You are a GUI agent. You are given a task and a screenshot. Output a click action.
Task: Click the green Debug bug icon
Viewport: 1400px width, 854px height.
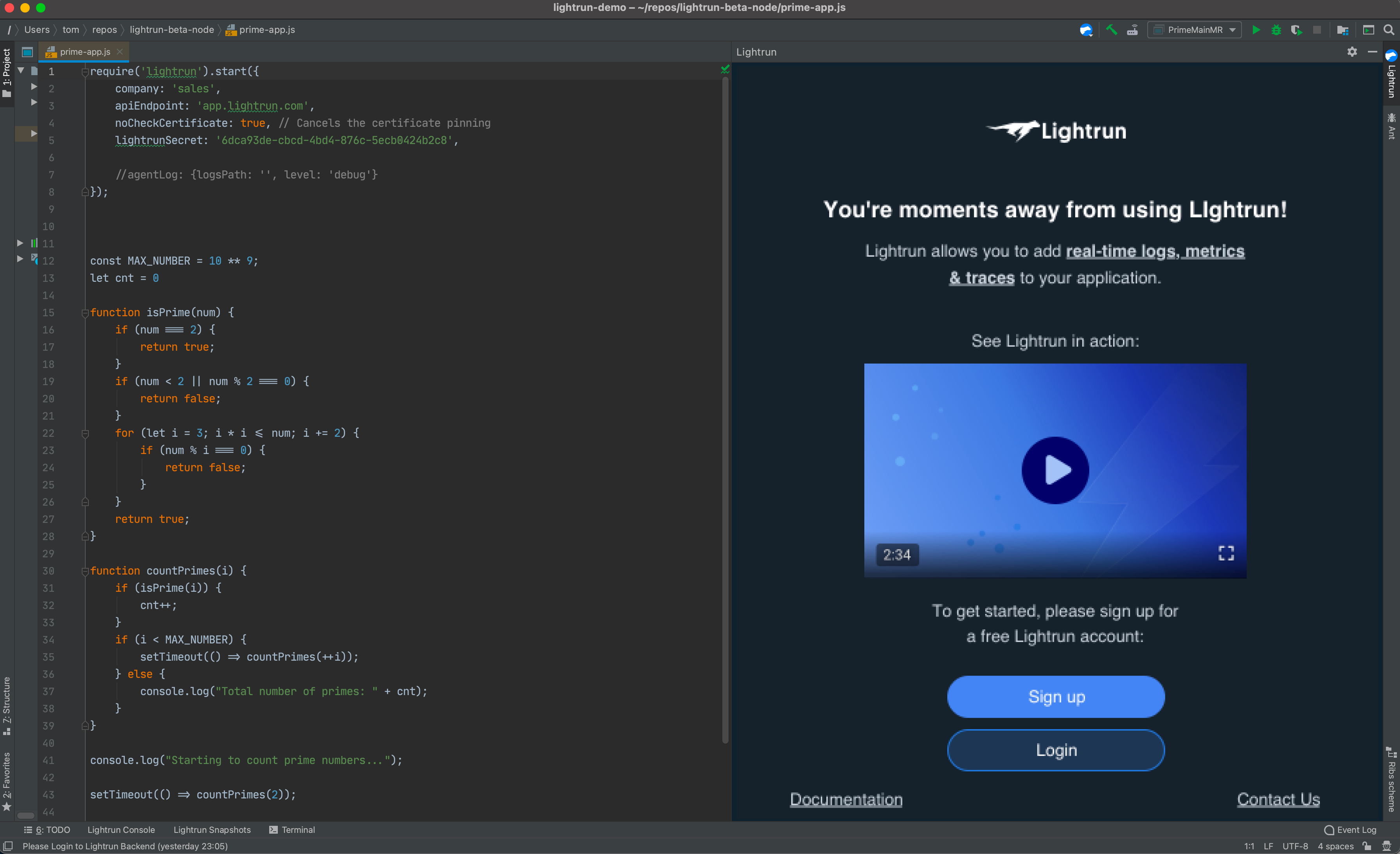(1276, 29)
